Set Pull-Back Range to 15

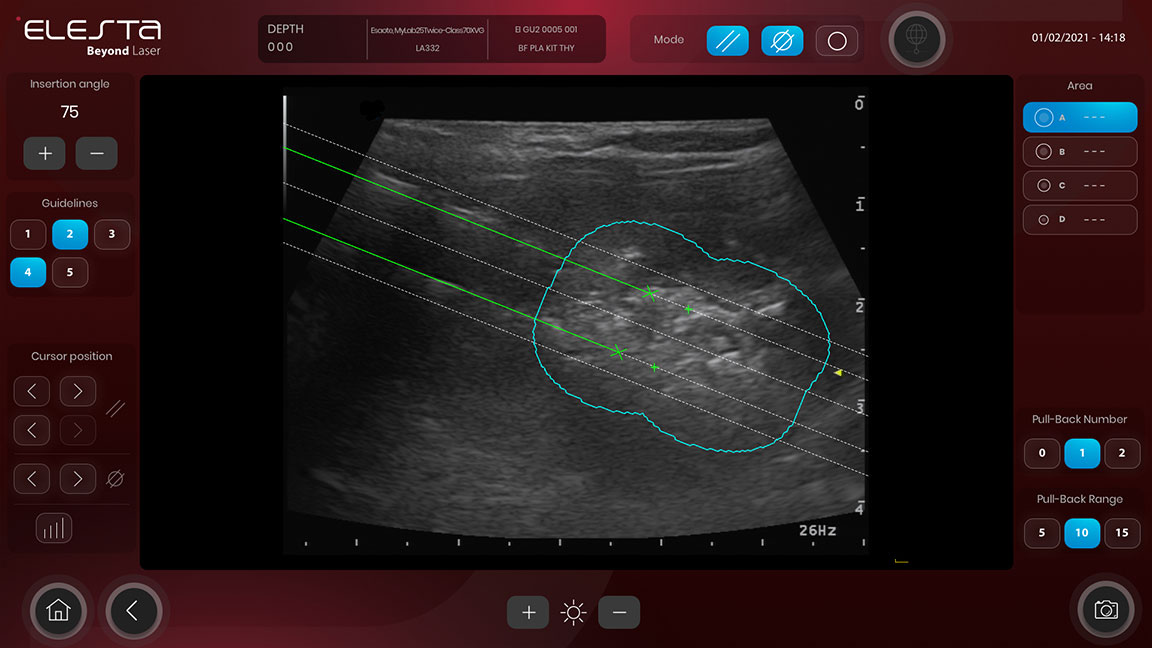(1122, 533)
